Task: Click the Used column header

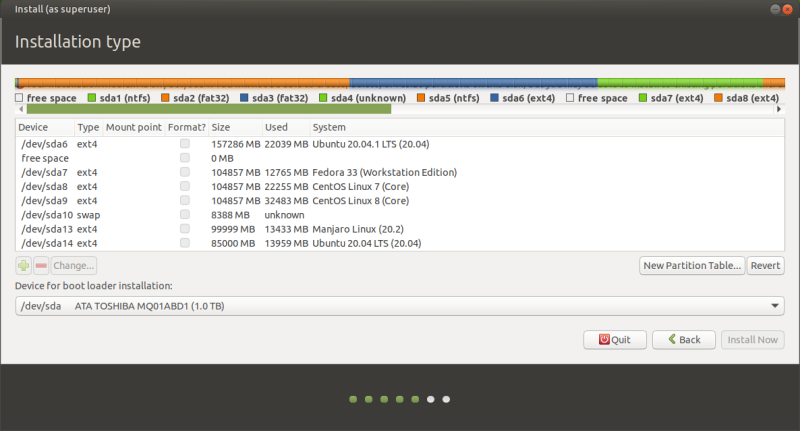Action: click(286, 128)
